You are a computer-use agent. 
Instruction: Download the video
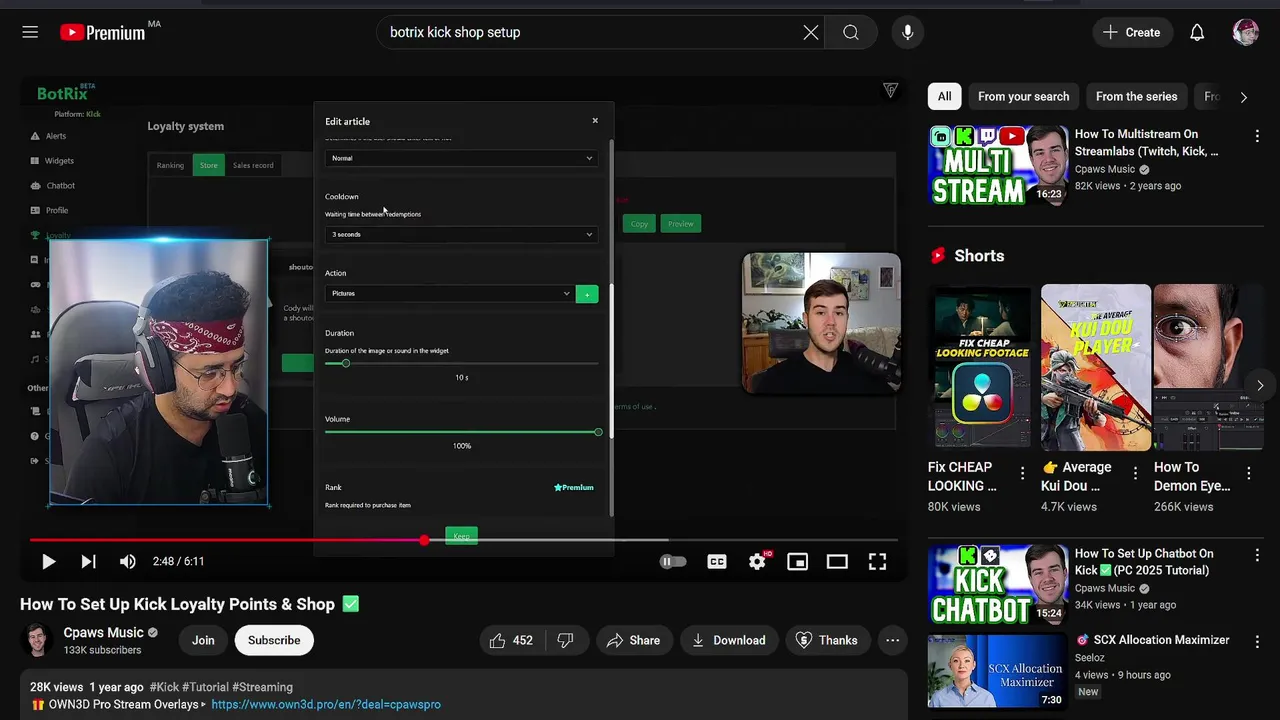tap(729, 640)
